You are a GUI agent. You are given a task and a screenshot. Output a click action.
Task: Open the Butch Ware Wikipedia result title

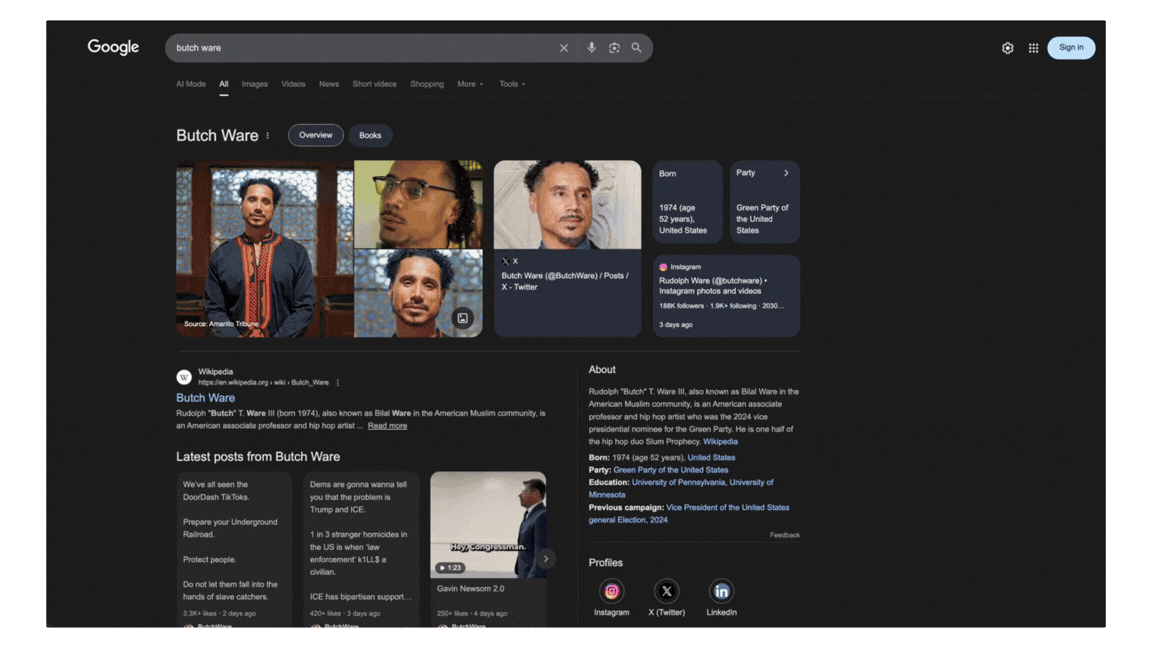tap(206, 398)
